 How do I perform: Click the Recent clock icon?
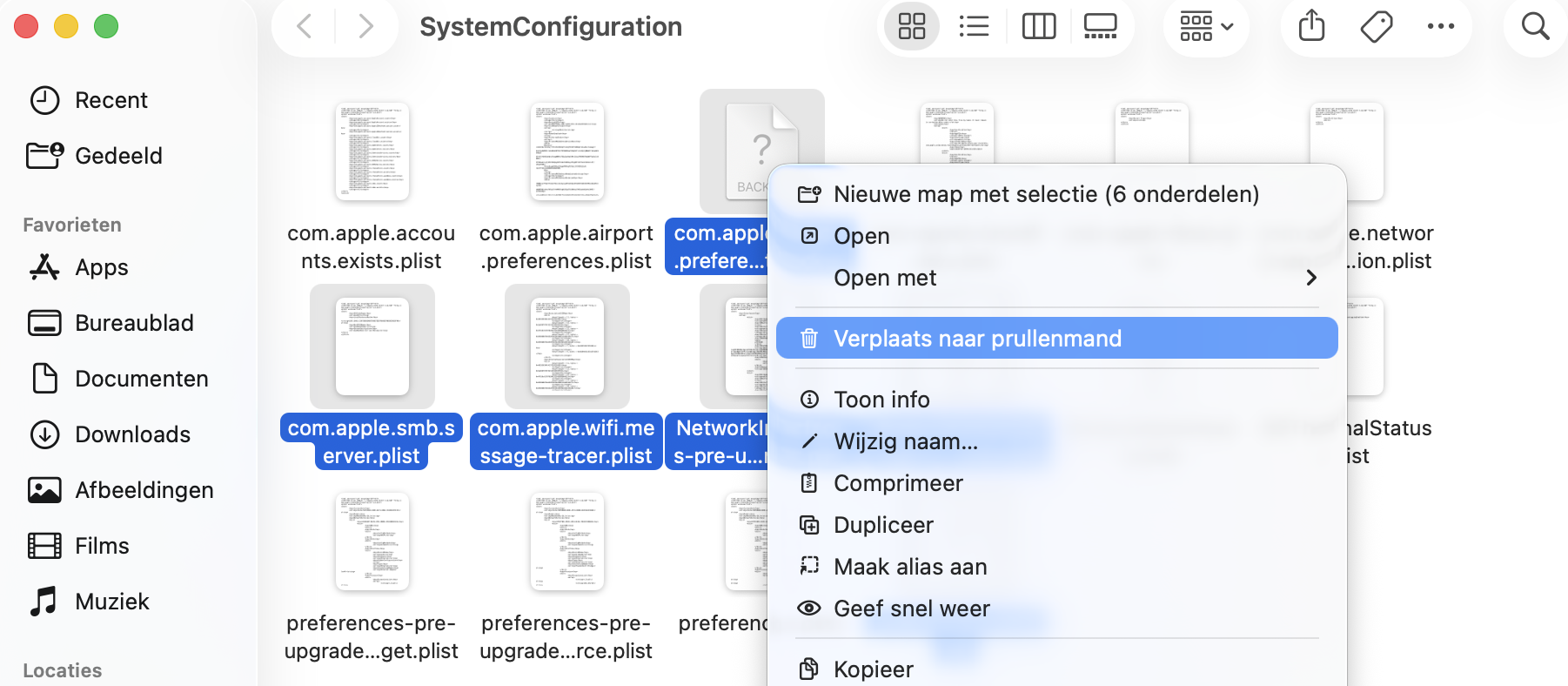pyautogui.click(x=44, y=100)
